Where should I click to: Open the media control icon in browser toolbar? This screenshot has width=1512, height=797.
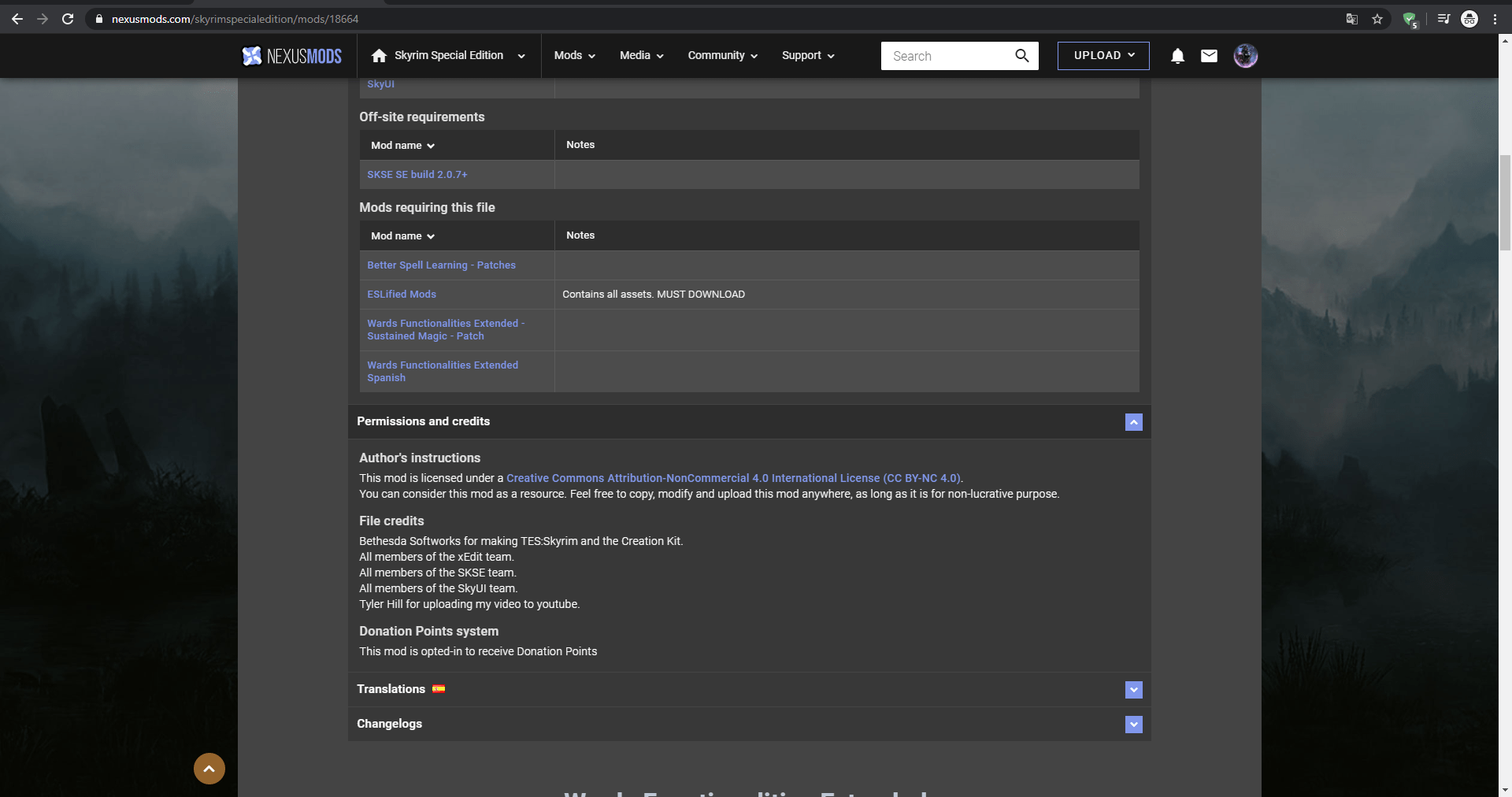(x=1443, y=19)
